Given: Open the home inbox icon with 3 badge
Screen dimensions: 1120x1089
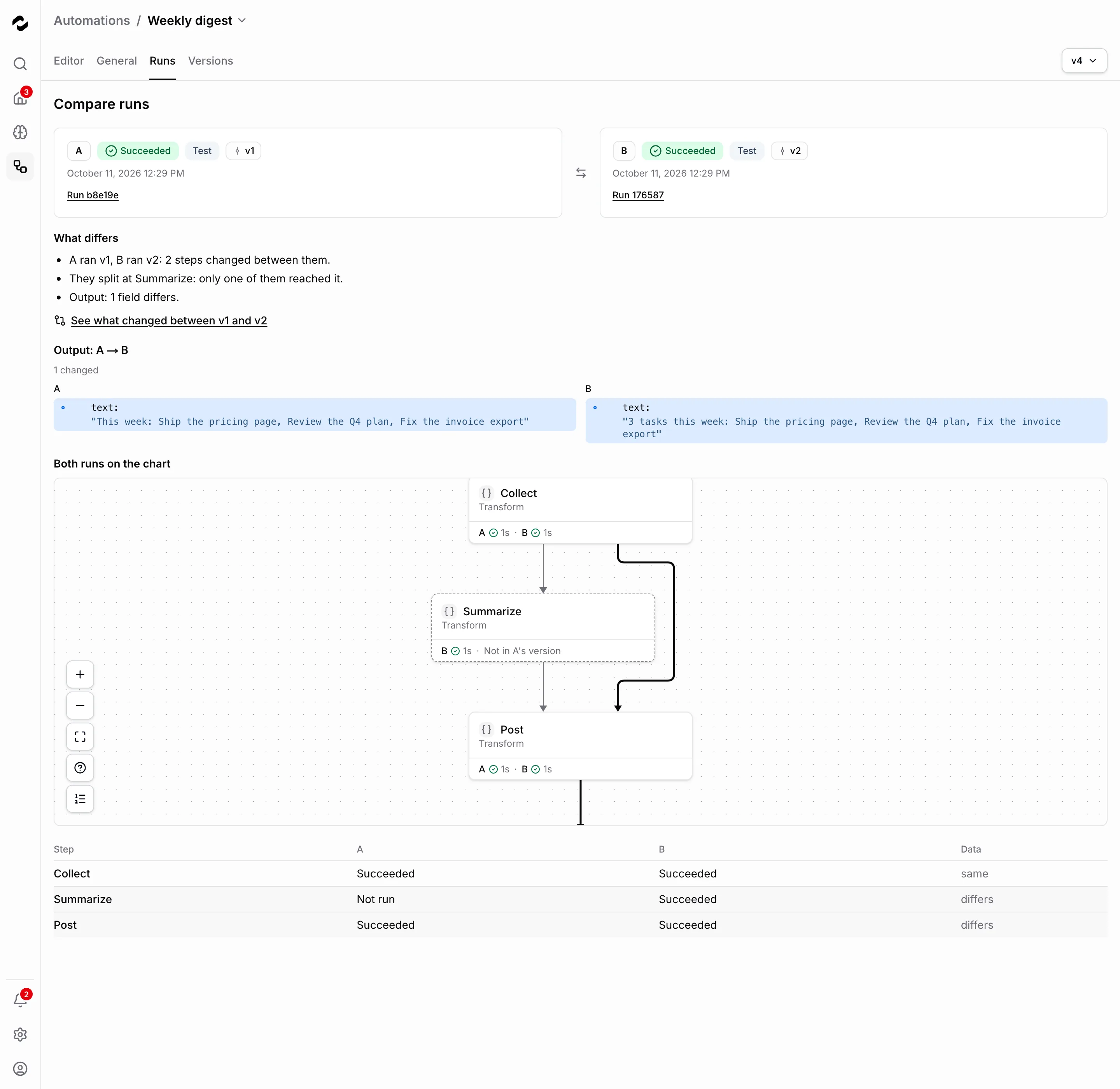Looking at the screenshot, I should [x=20, y=98].
